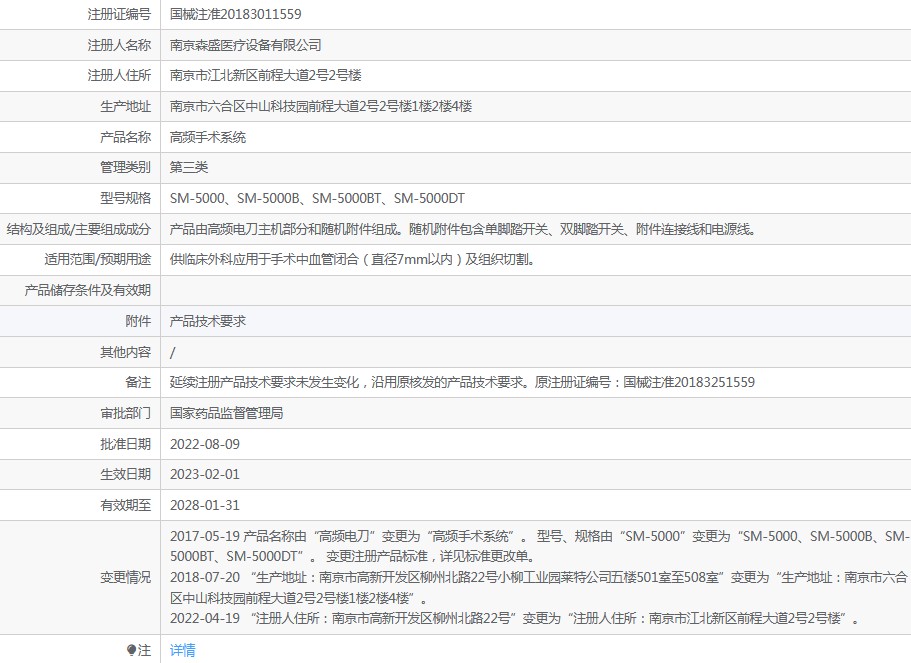Select the 2017-05-19 change record line
Image resolution: width=911 pixels, height=663 pixels.
[539, 546]
